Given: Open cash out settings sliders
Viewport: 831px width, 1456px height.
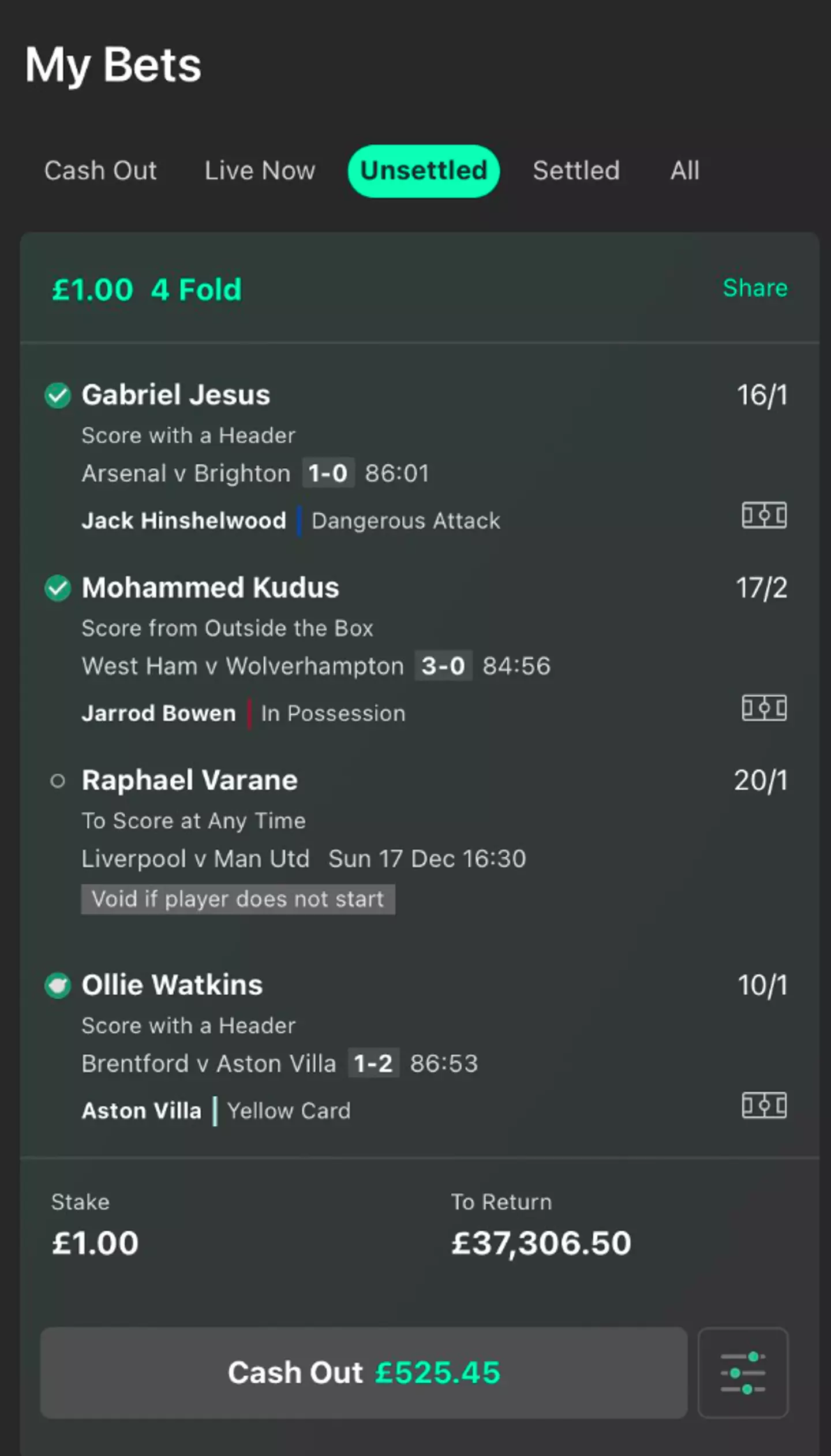Looking at the screenshot, I should [743, 1372].
